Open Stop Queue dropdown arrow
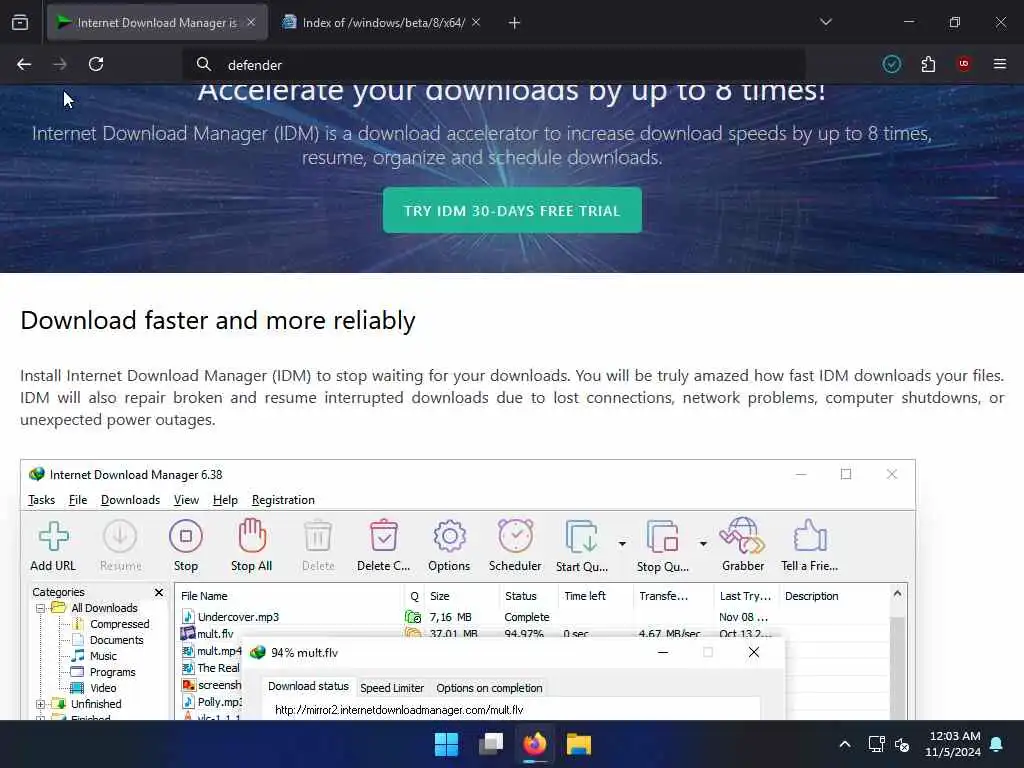This screenshot has height=768, width=1024. pos(703,543)
